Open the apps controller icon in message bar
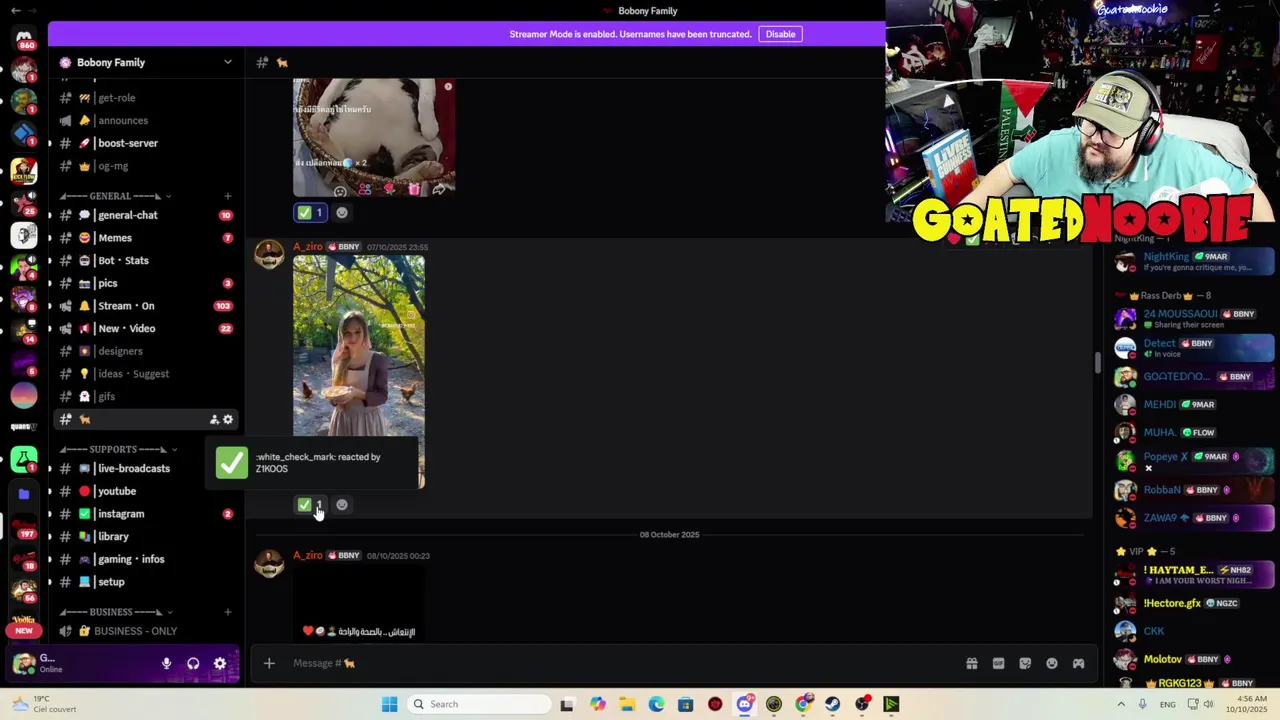This screenshot has height=720, width=1280. coord(1078,663)
